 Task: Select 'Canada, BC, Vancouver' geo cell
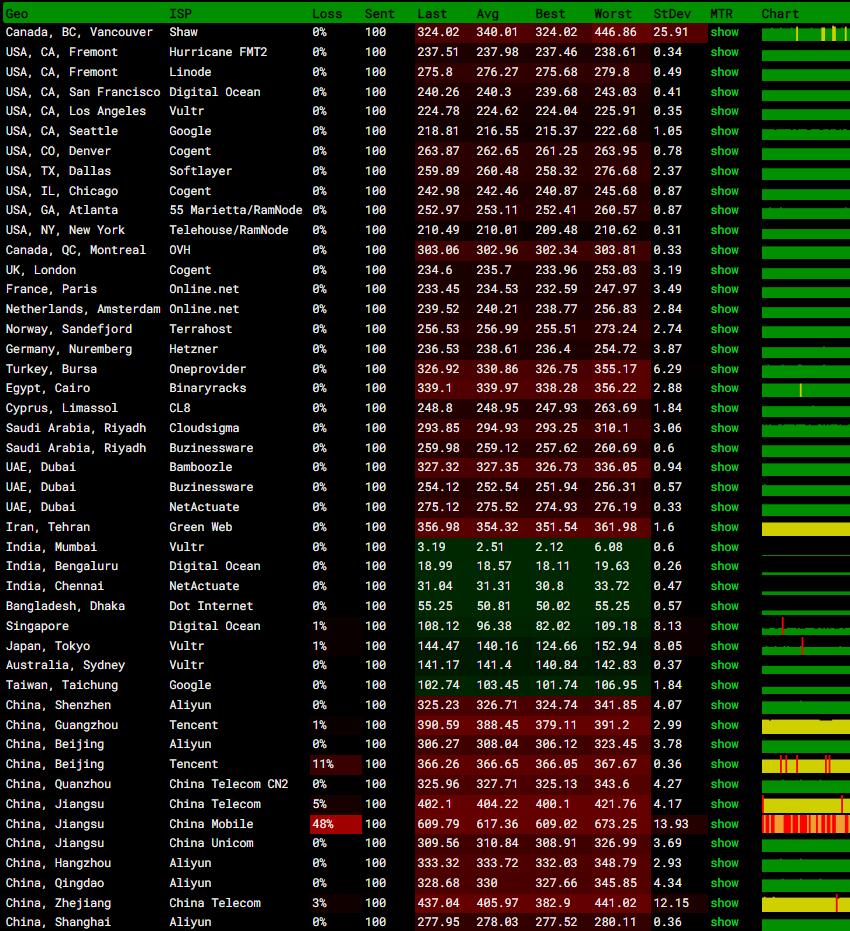coord(79,32)
